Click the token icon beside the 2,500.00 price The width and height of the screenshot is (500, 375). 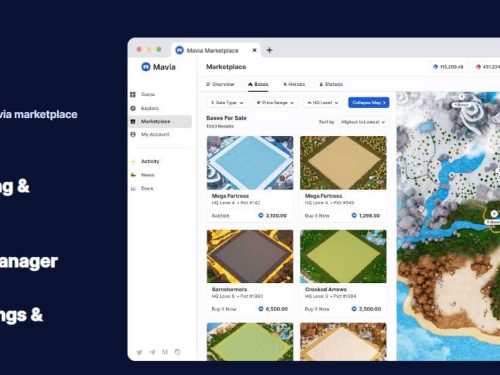pyautogui.click(x=354, y=309)
